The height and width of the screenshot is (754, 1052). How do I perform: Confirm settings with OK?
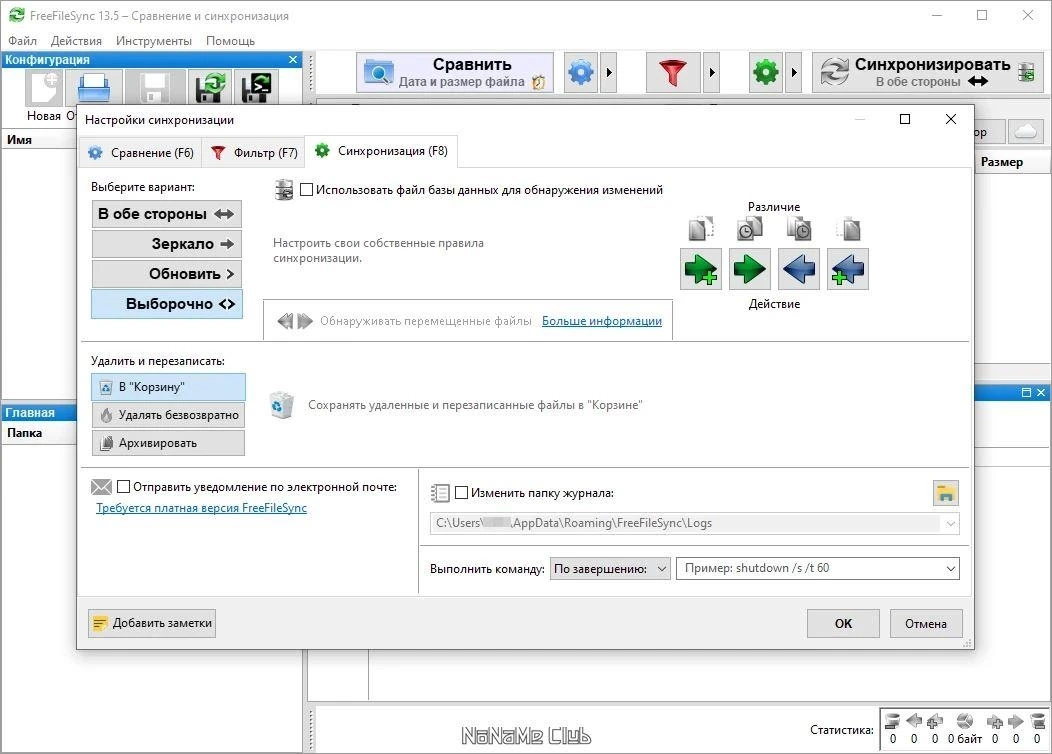point(843,624)
